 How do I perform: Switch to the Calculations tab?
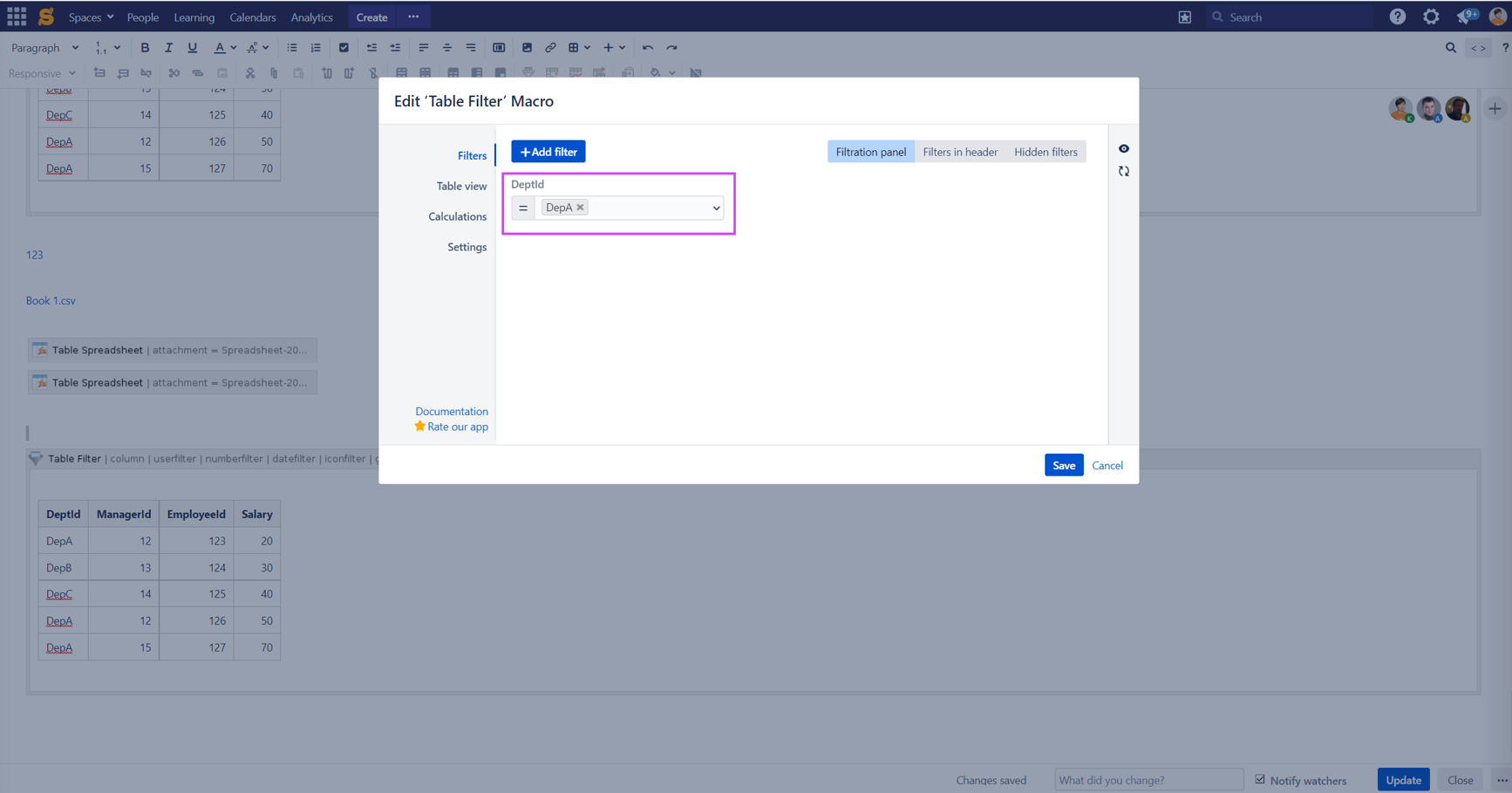(457, 216)
